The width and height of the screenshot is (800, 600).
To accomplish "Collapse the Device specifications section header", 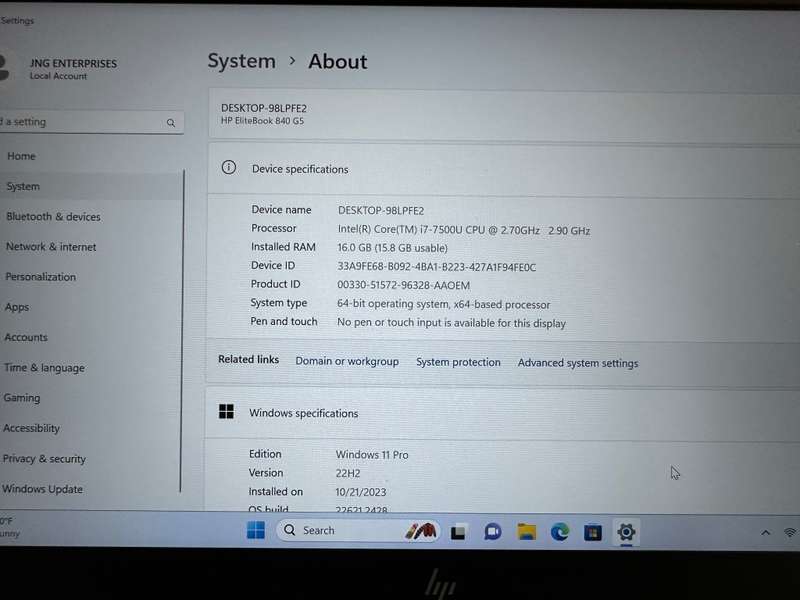I will 503,169.
